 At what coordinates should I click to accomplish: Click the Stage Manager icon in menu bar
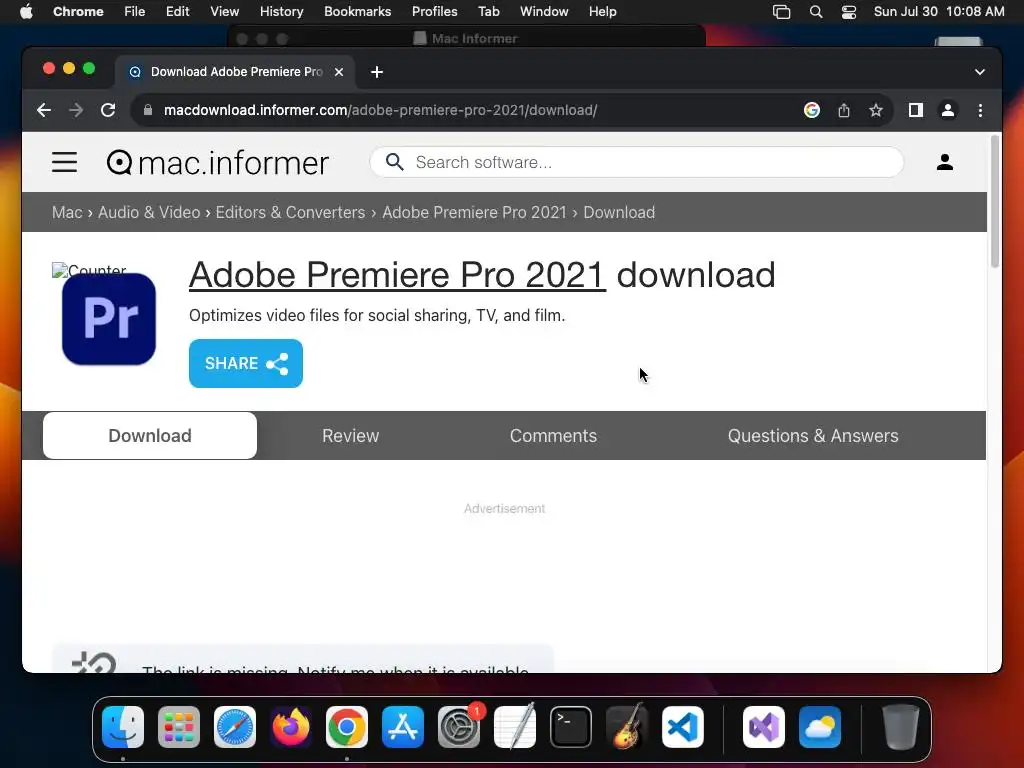tap(781, 11)
